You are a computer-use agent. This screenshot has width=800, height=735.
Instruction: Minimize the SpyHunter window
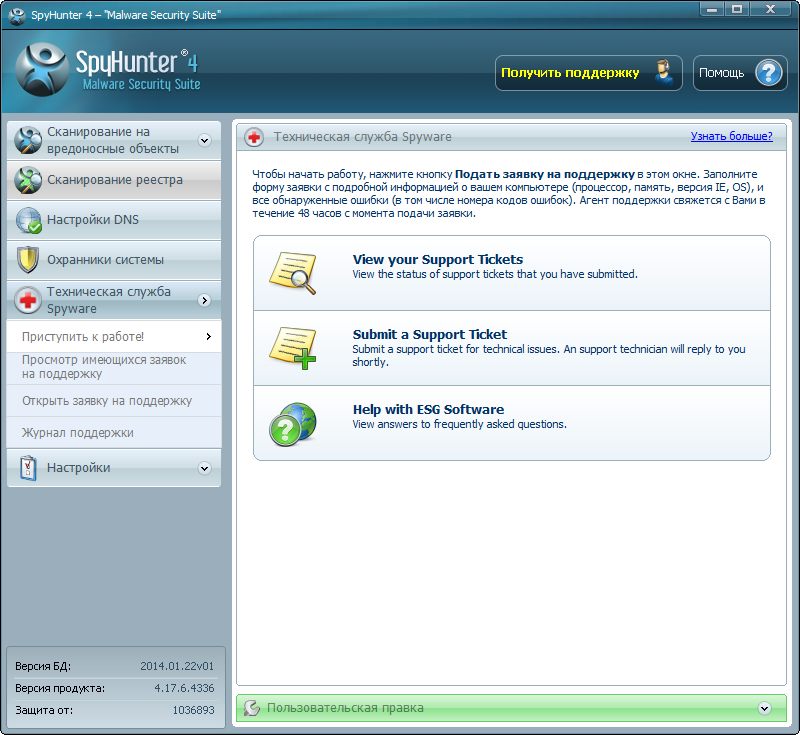tap(712, 9)
